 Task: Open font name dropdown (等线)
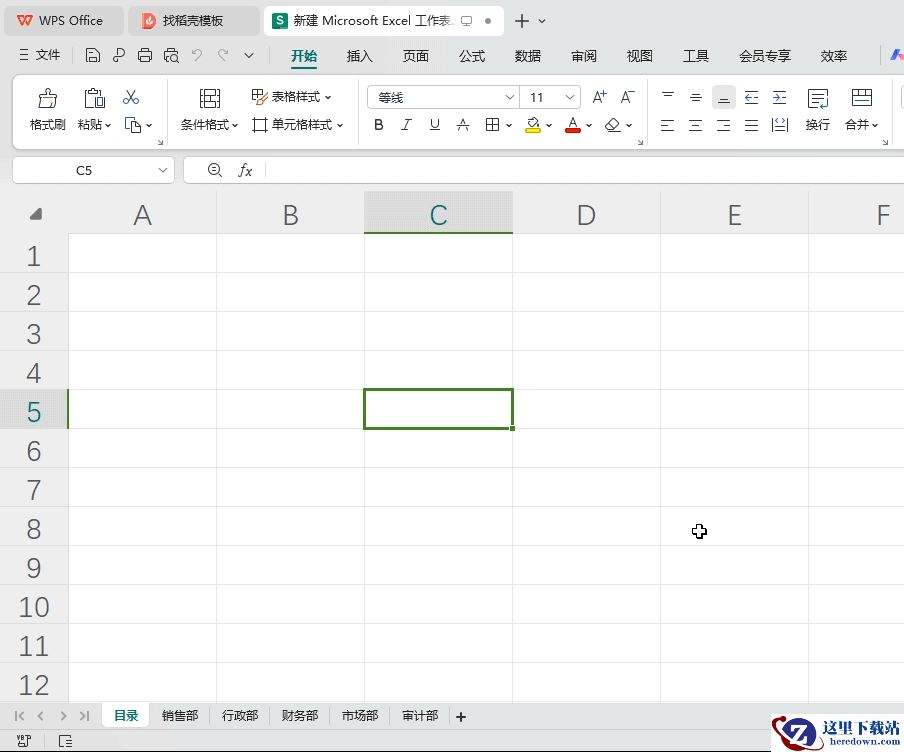point(510,97)
